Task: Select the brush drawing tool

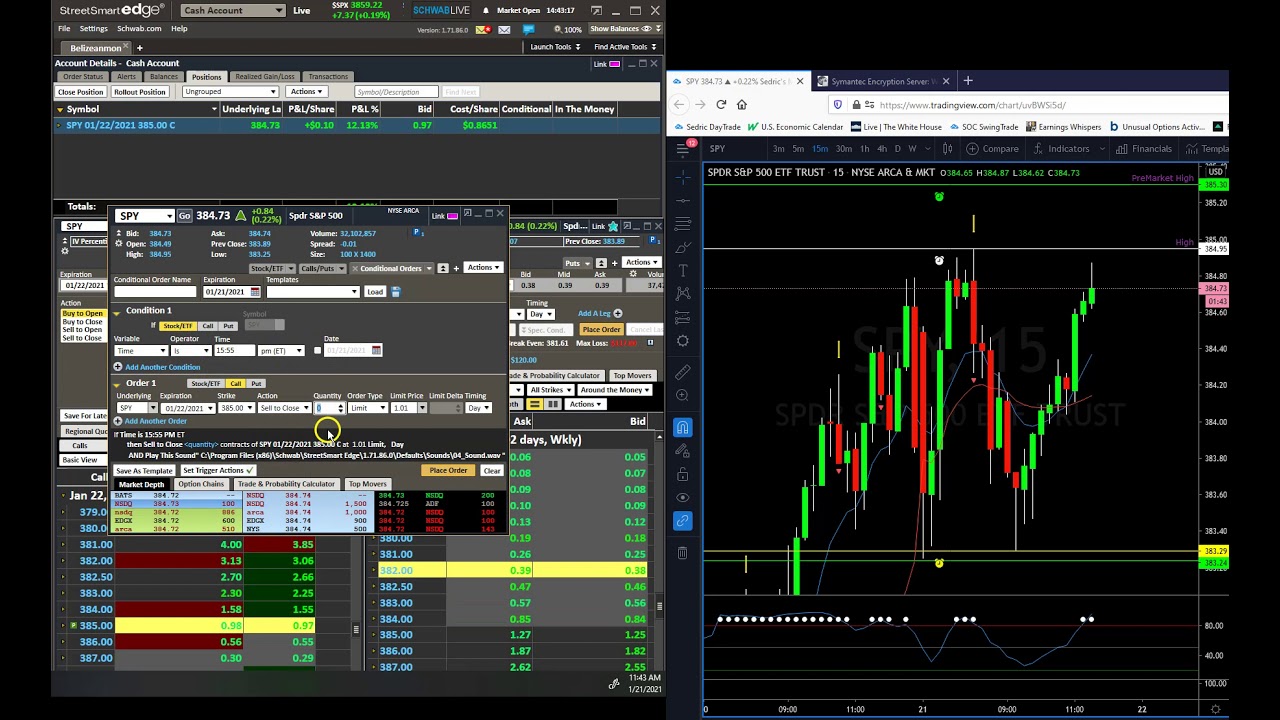Action: click(x=683, y=246)
